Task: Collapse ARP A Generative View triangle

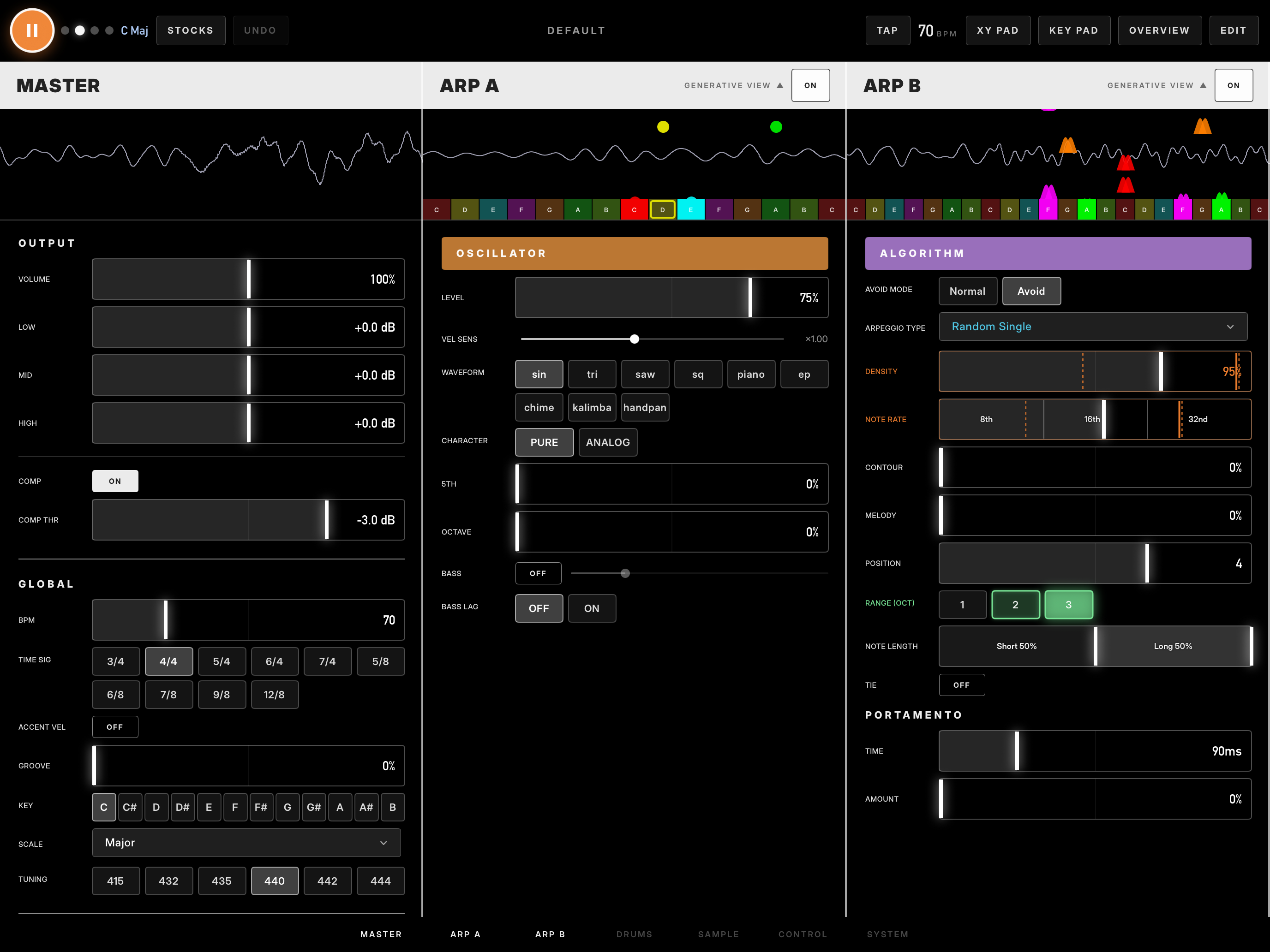Action: tap(780, 85)
